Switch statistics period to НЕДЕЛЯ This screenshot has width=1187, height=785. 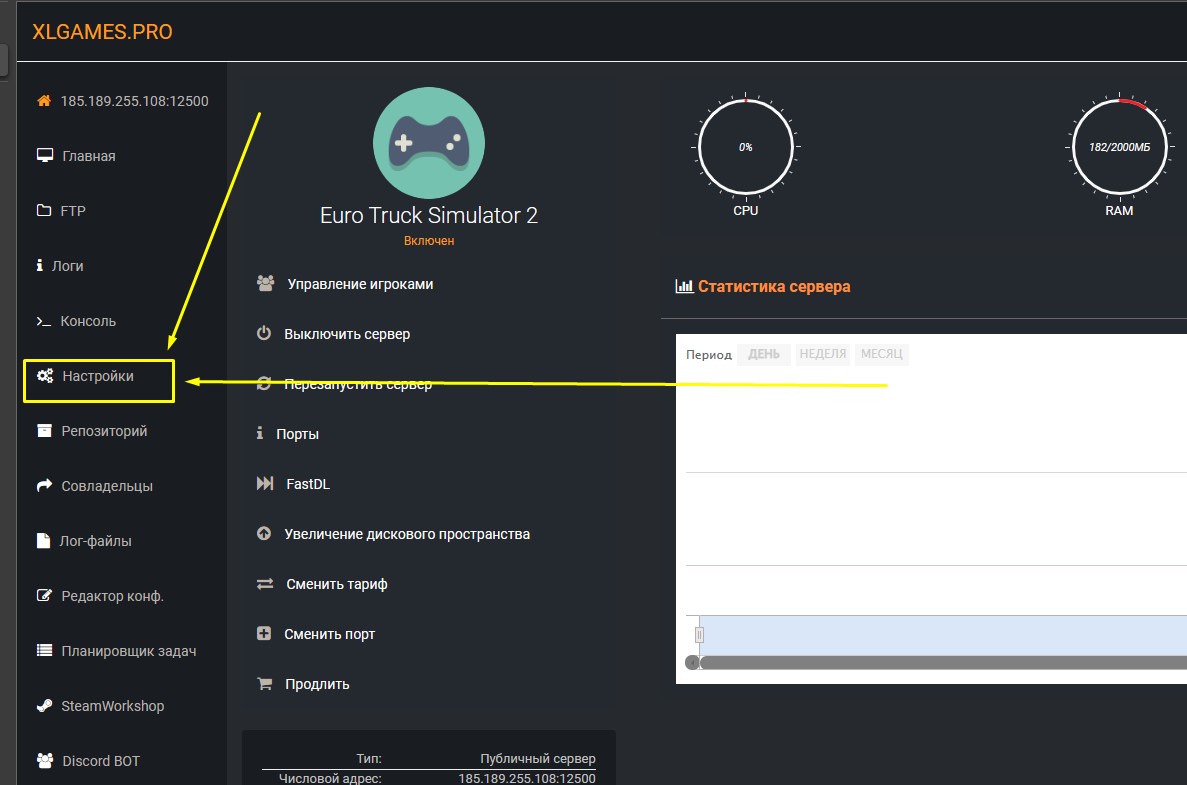coord(823,354)
